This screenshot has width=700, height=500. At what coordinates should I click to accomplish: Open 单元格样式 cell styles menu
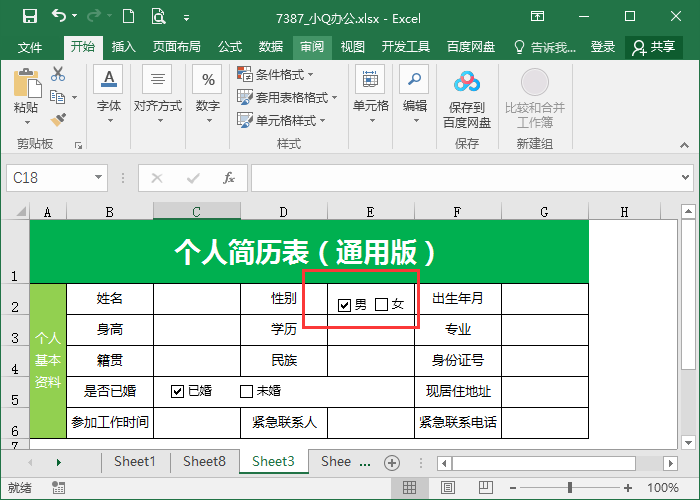(281, 120)
